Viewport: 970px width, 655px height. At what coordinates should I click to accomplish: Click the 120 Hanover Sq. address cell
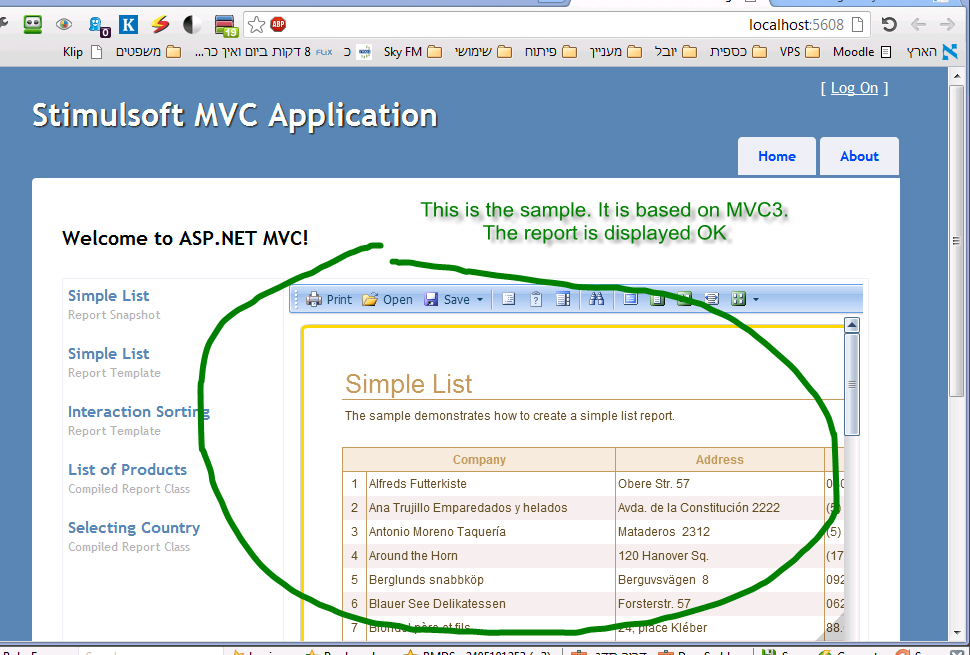coord(719,555)
